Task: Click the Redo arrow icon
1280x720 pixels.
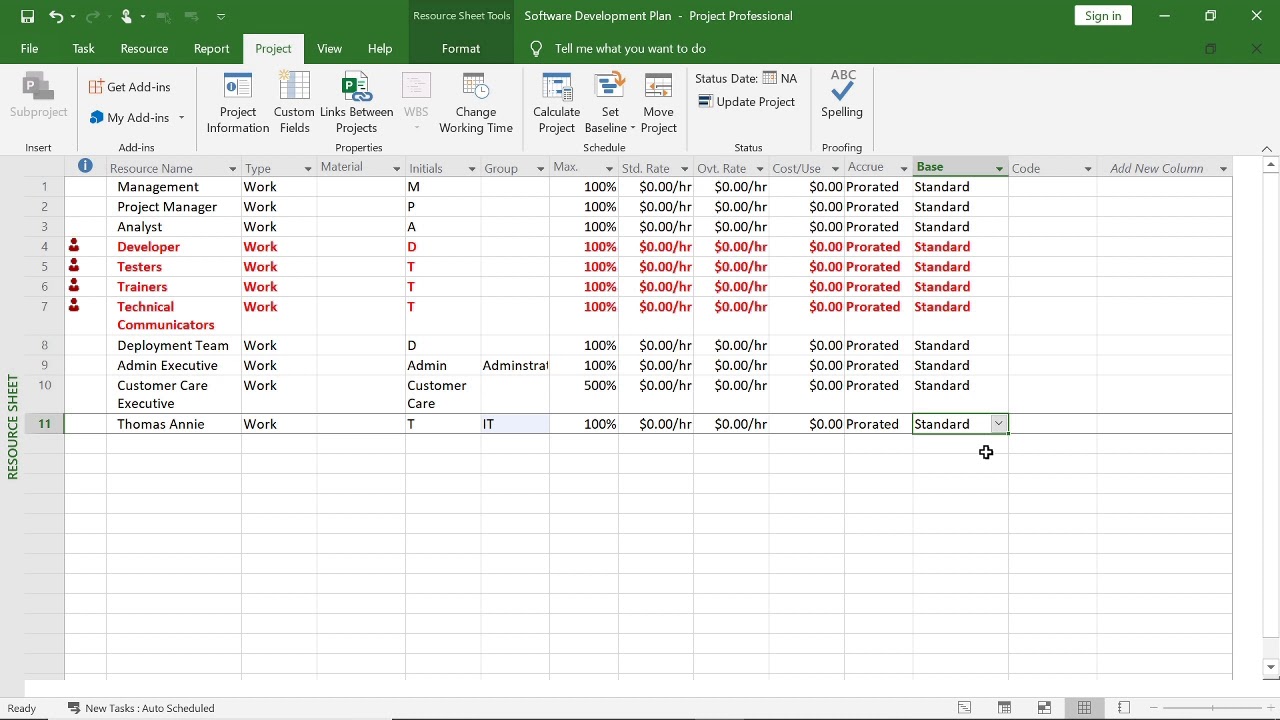Action: coord(91,16)
